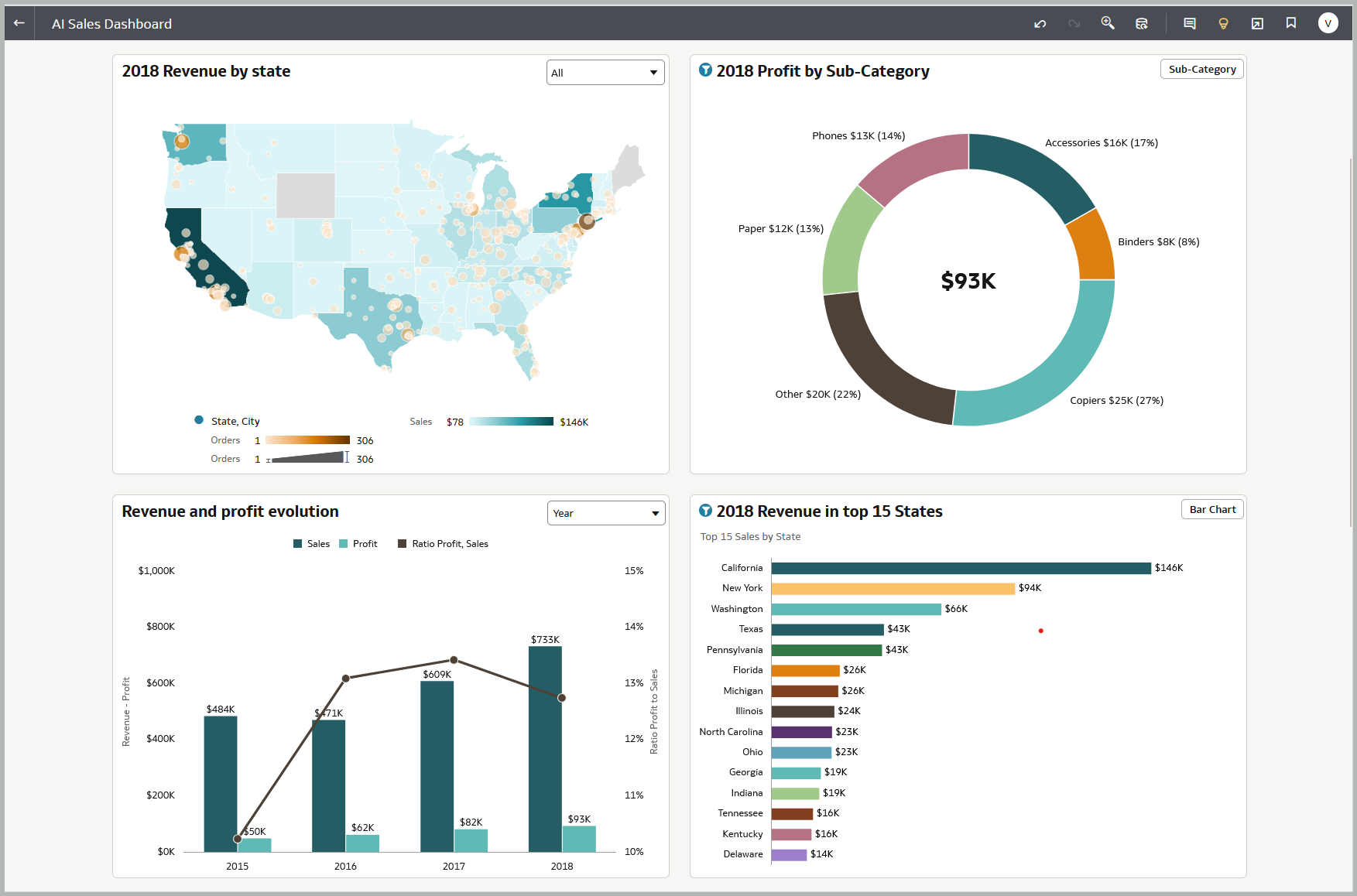1357x896 pixels.
Task: Open the Zoom tool in the toolbar
Action: tap(1107, 23)
